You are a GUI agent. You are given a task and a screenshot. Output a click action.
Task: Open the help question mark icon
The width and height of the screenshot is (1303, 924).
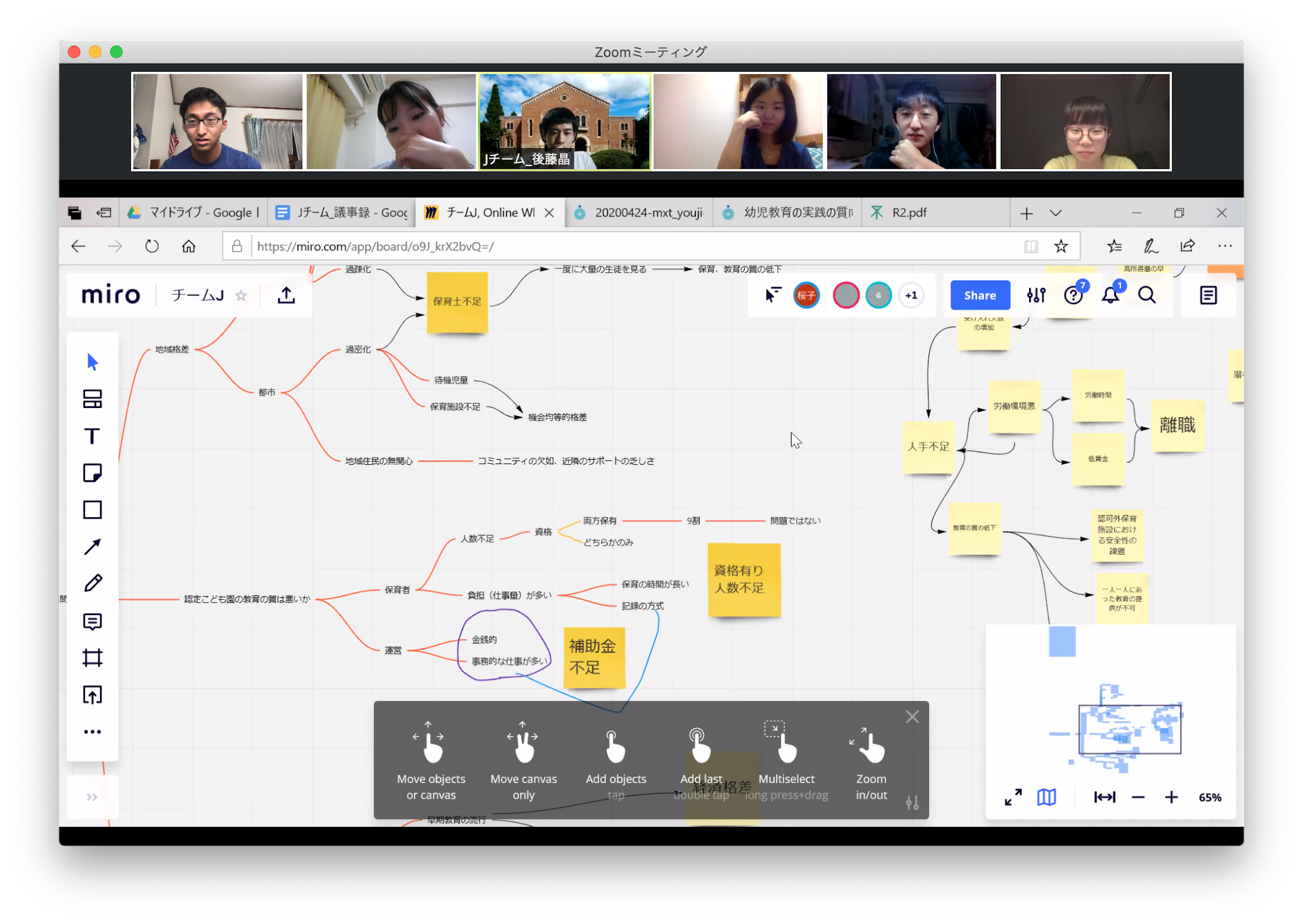pyautogui.click(x=1074, y=295)
